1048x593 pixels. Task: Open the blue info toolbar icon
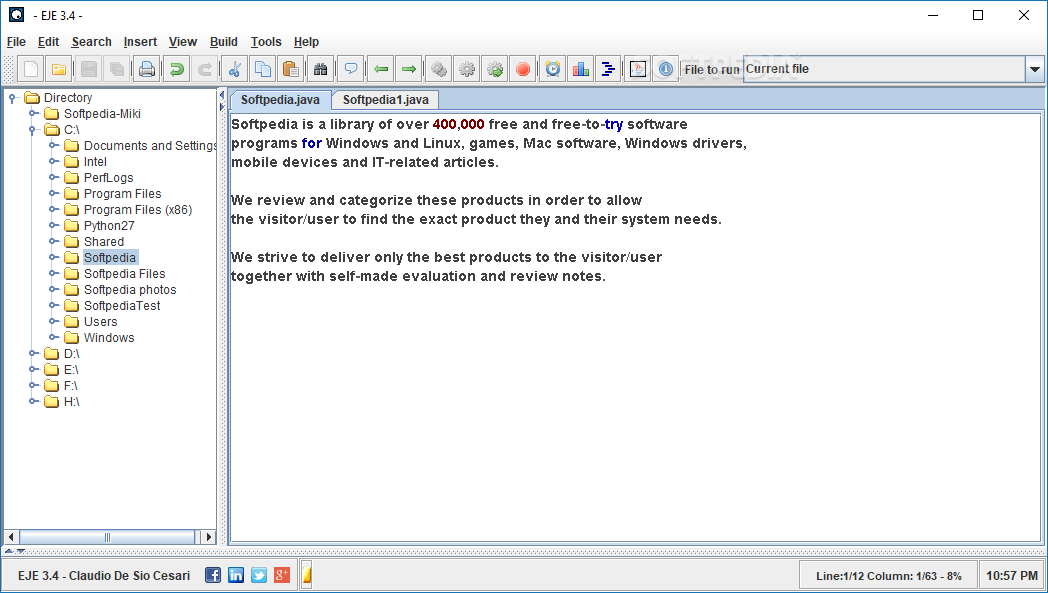(666, 69)
